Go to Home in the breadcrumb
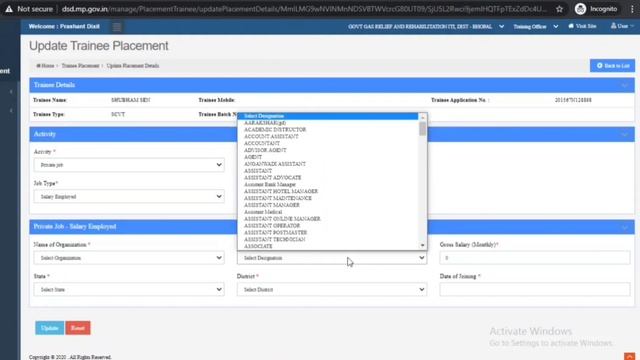Screen dimensions: 640x360 (45, 66)
